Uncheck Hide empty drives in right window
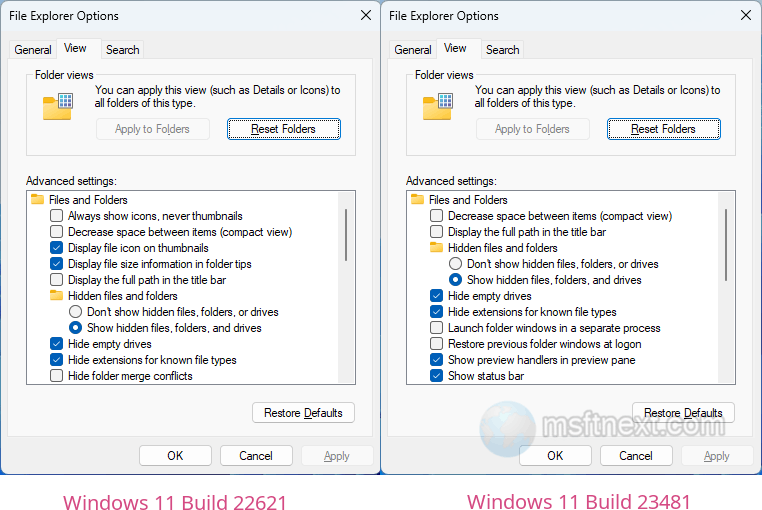Image resolution: width=762 pixels, height=510 pixels. coord(436,296)
